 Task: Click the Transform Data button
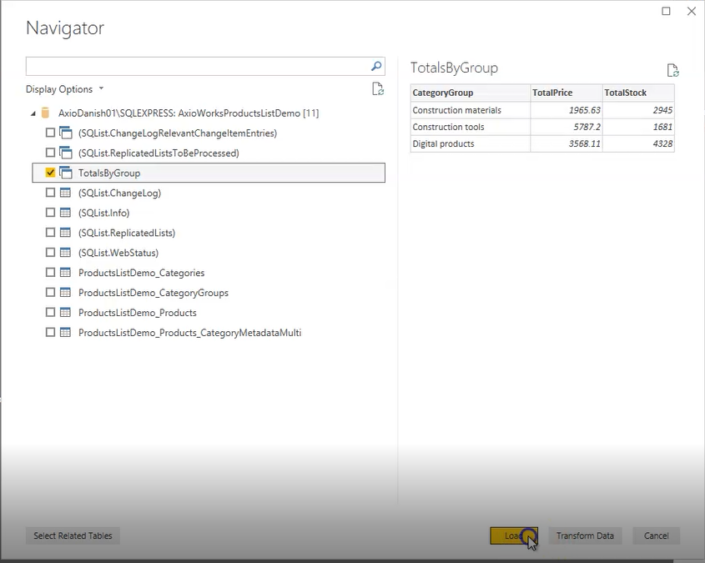pos(585,536)
